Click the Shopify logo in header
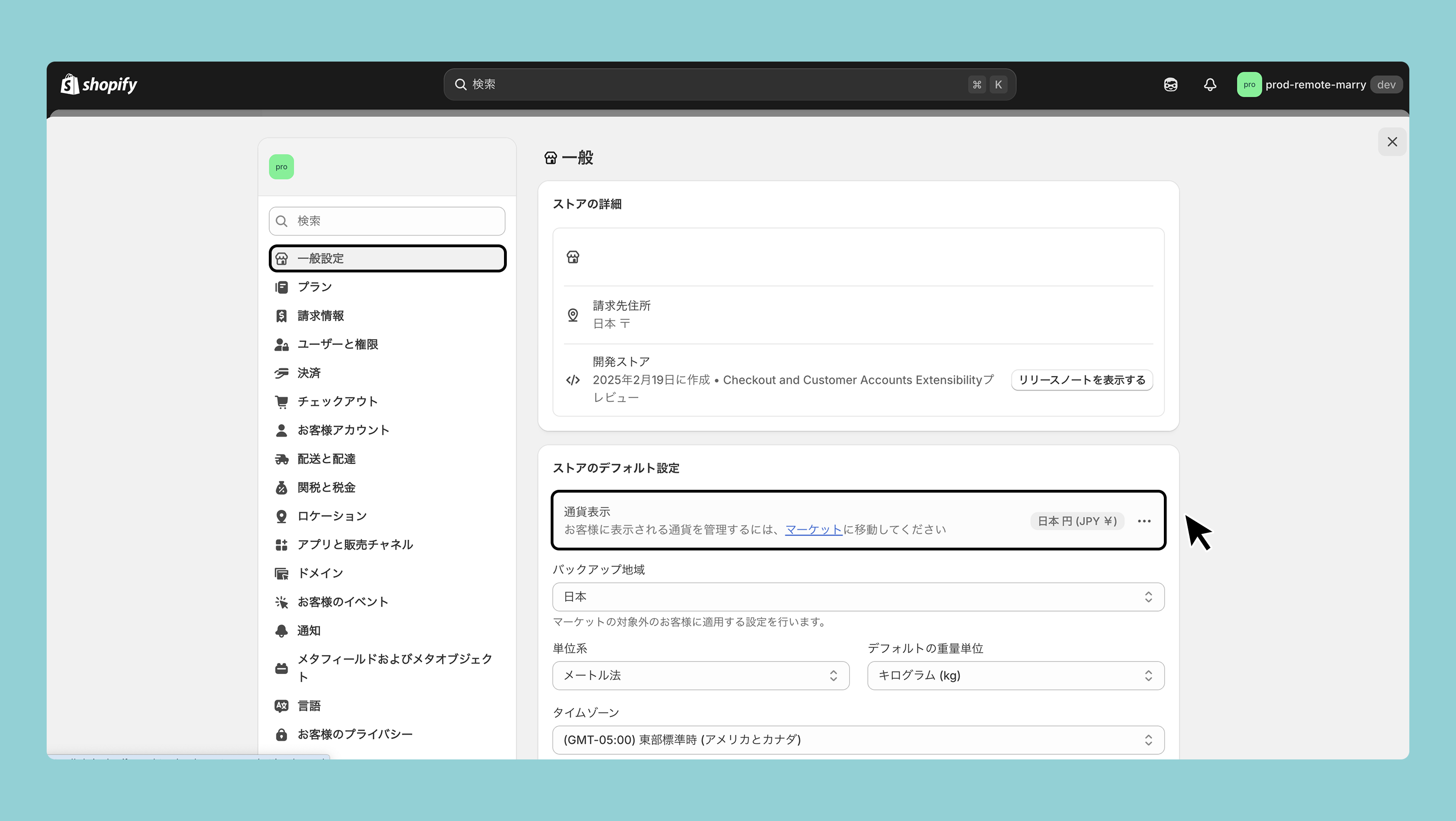Viewport: 1456px width, 821px height. pos(99,85)
